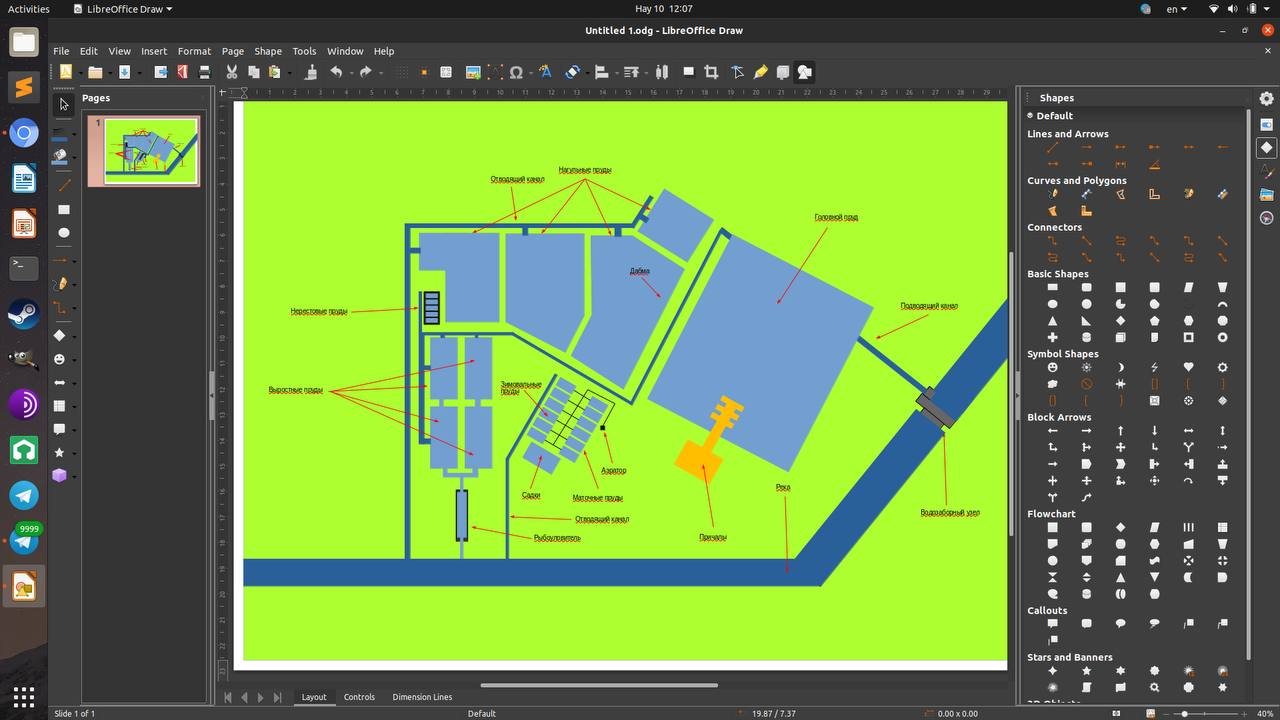
Task: Select the arrow Select tool
Action: [x=64, y=104]
